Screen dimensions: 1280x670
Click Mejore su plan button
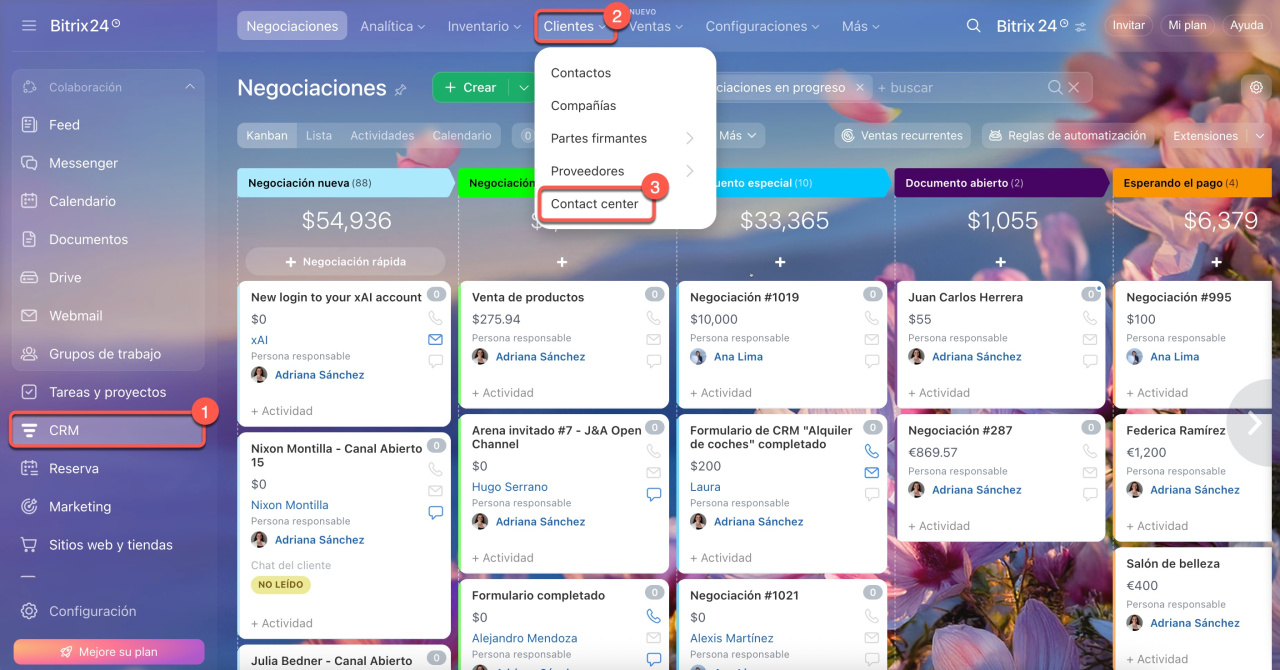pos(109,652)
